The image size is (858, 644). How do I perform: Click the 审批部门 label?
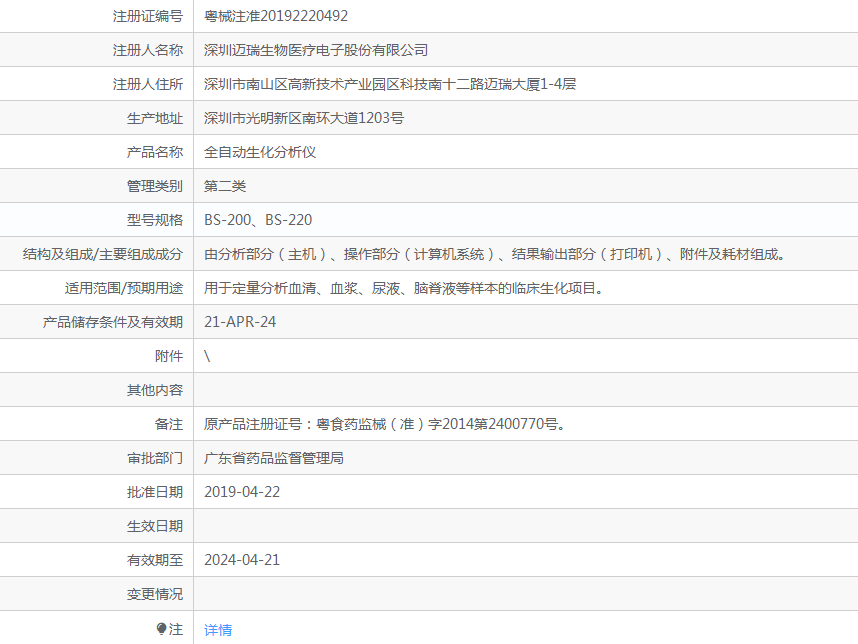coord(155,458)
